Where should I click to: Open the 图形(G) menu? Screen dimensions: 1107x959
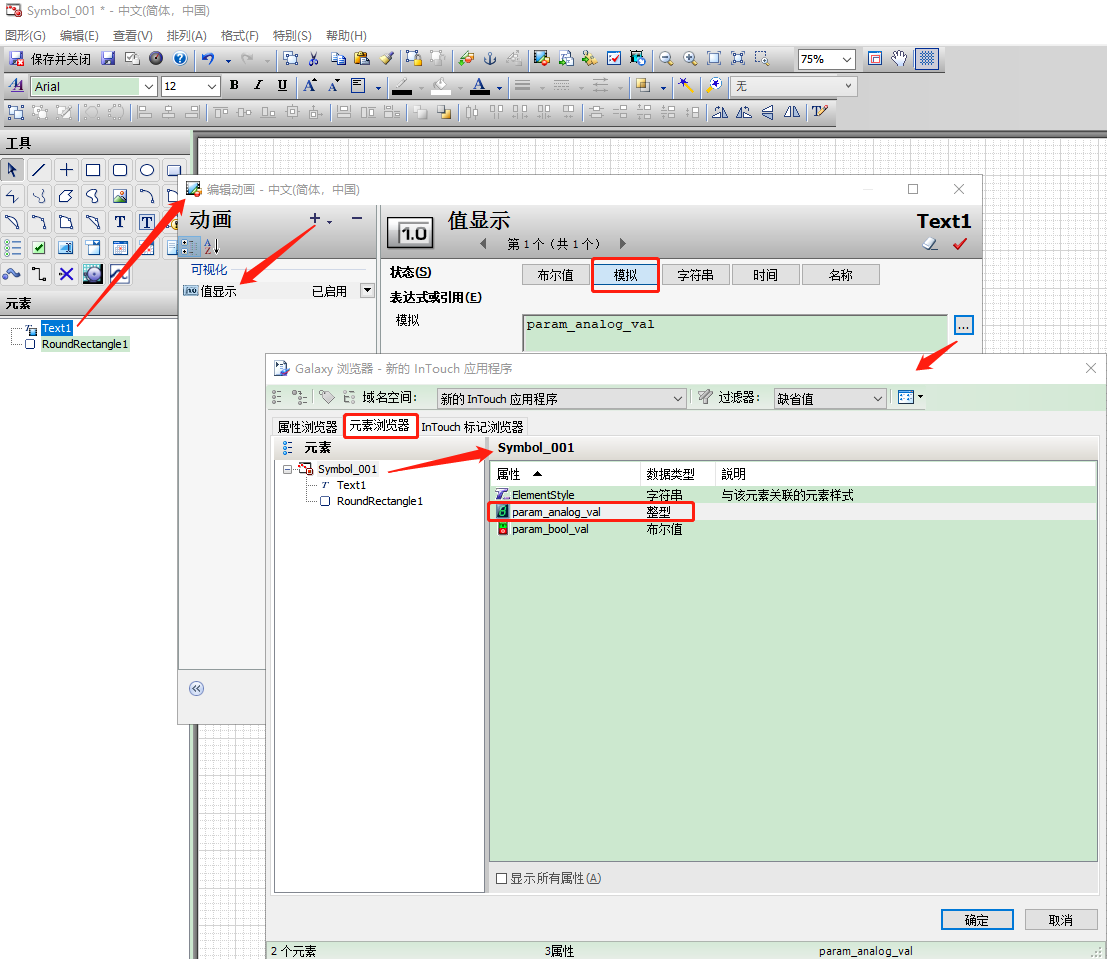[25, 35]
